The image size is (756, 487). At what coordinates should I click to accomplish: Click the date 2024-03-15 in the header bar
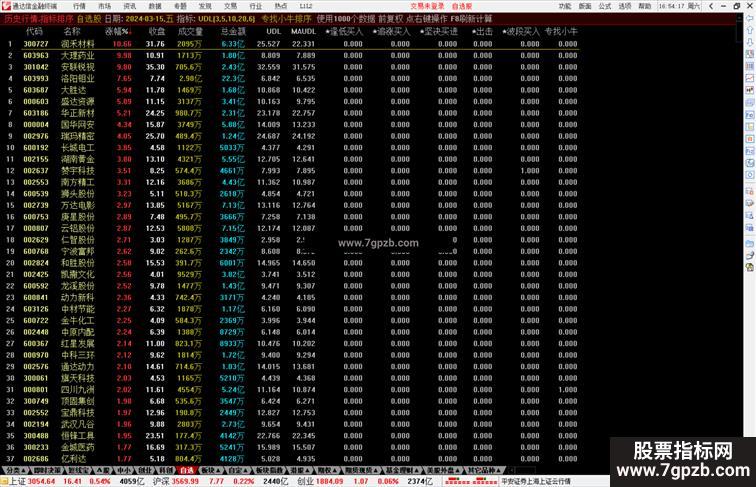click(143, 19)
